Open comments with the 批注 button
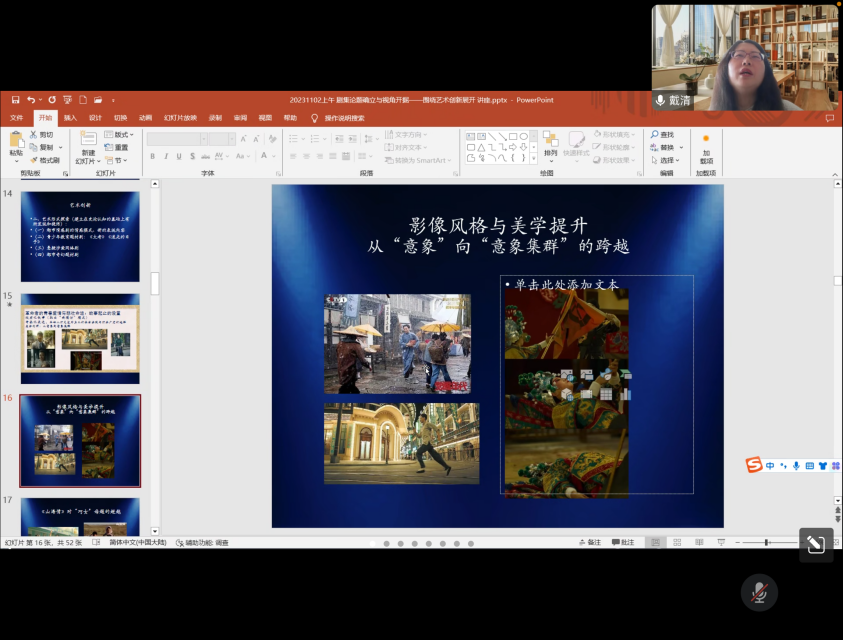This screenshot has width=843, height=640. pyautogui.click(x=624, y=541)
